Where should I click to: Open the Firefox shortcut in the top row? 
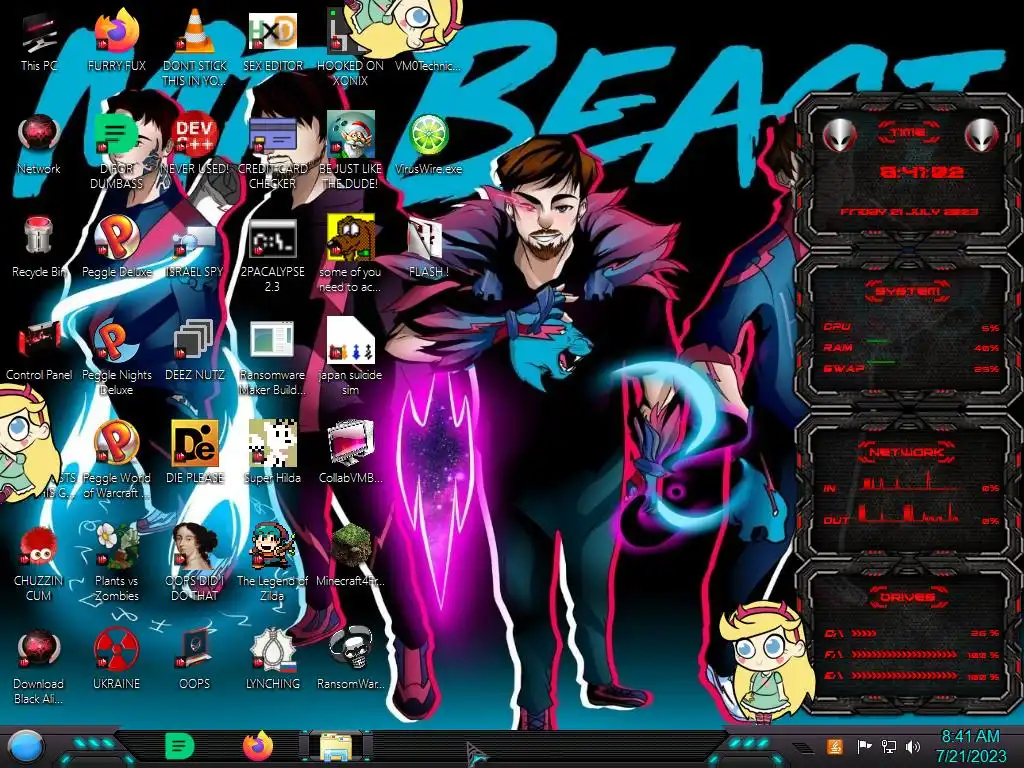[x=116, y=42]
